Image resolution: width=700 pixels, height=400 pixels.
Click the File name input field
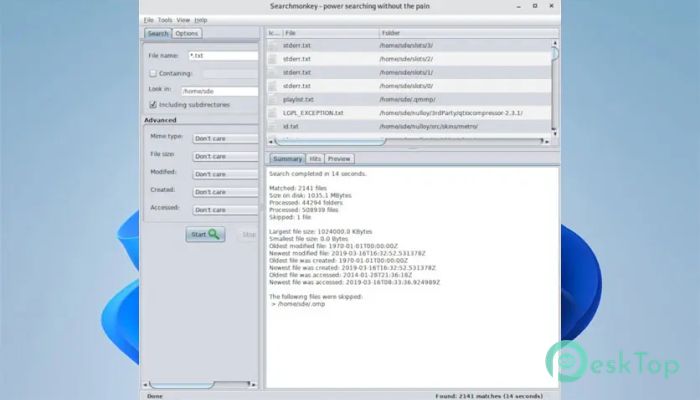(223, 56)
